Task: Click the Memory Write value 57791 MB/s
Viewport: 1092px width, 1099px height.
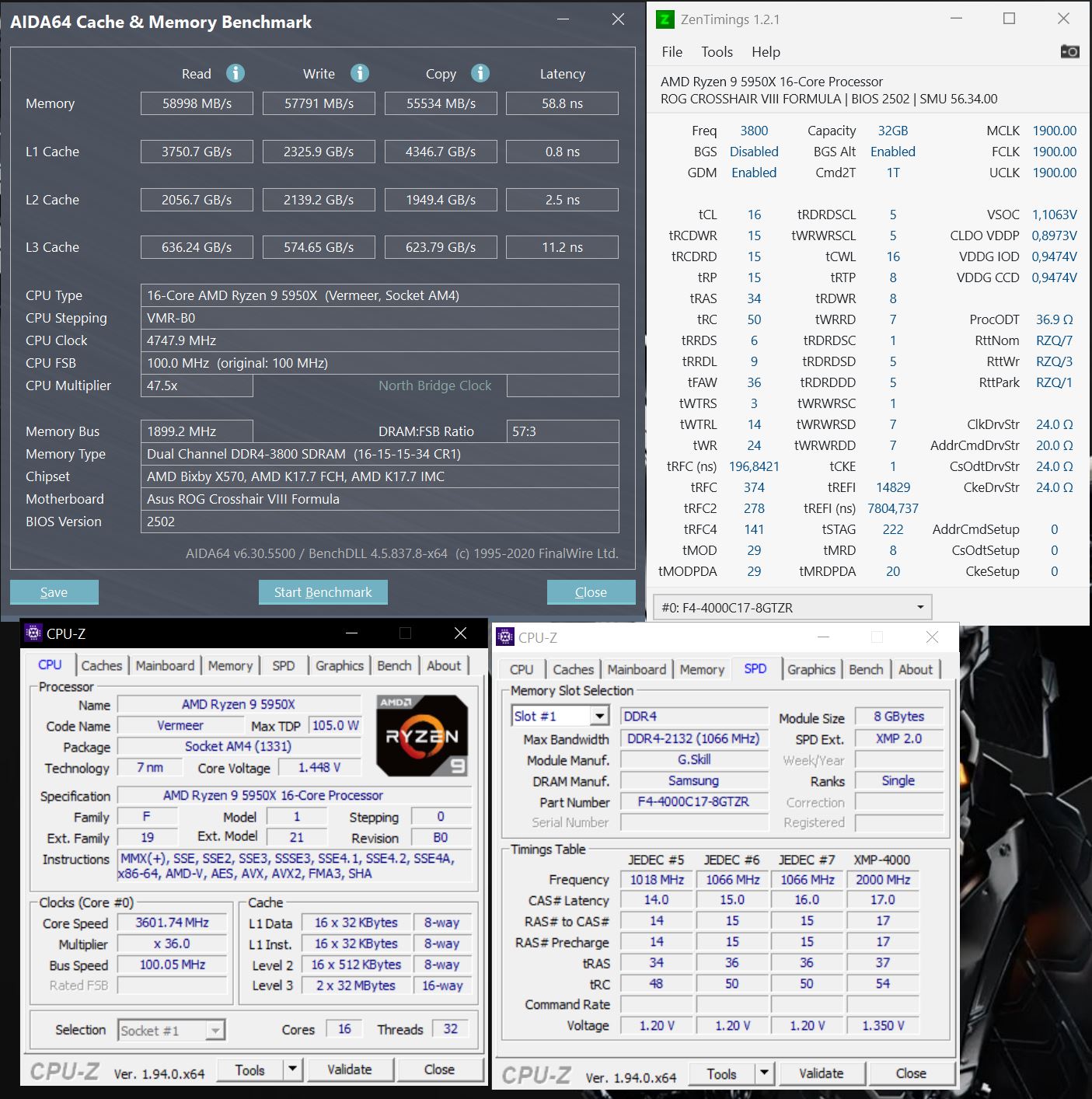Action: point(319,103)
